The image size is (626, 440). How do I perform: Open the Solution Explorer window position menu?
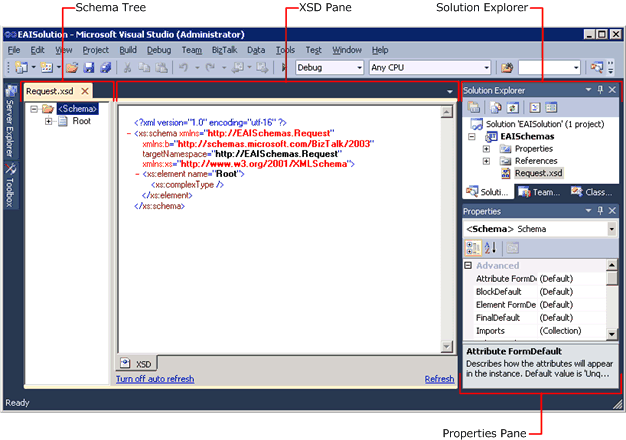tap(588, 90)
